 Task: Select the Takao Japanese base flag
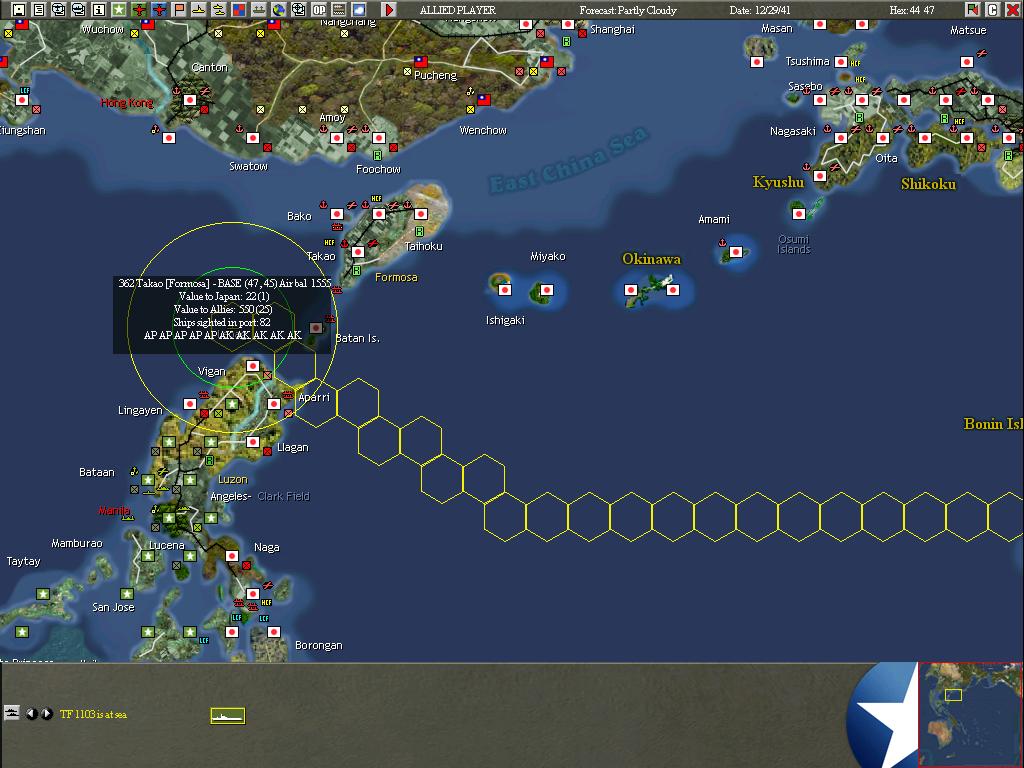pyautogui.click(x=358, y=252)
